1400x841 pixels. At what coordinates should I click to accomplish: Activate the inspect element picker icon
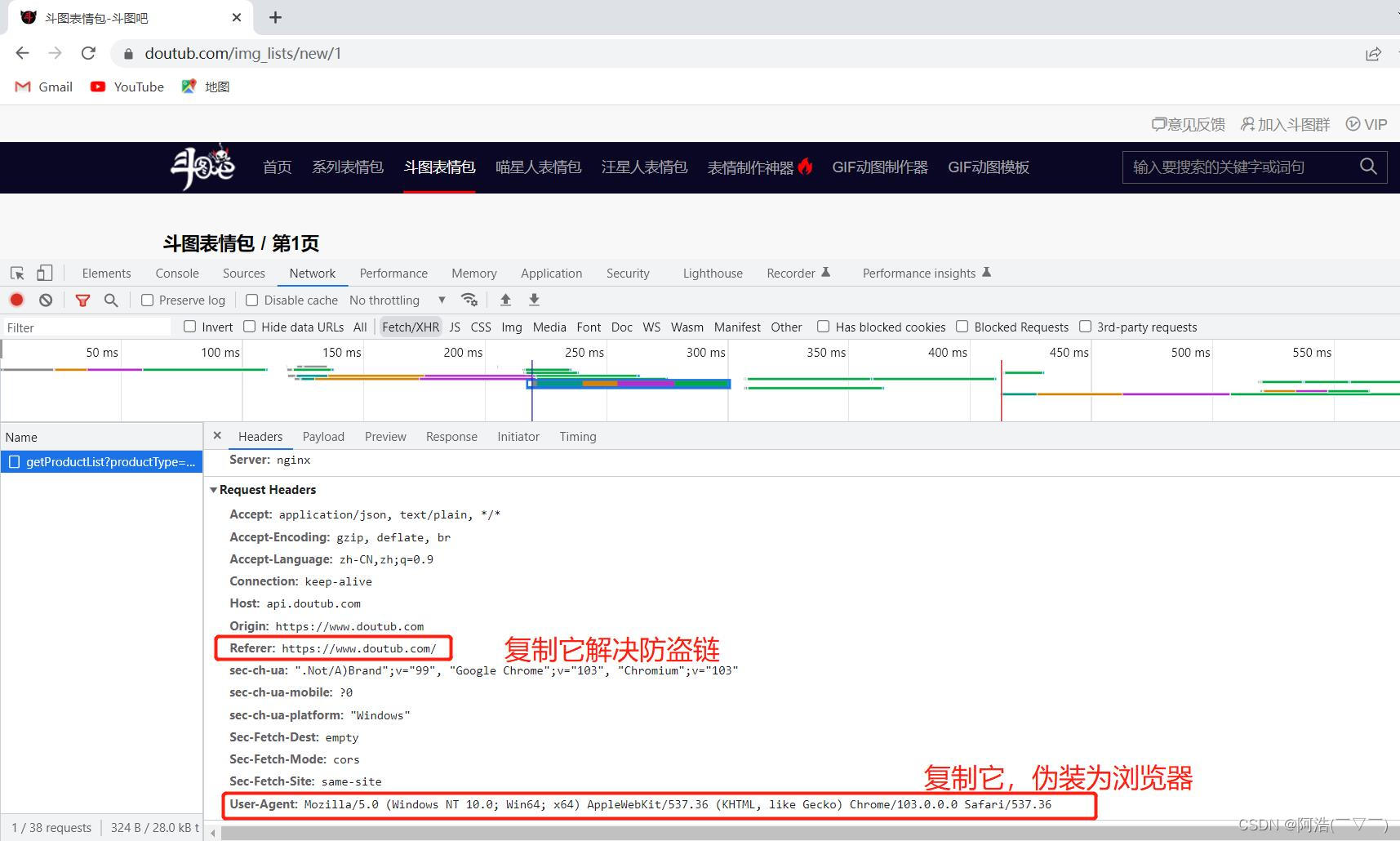17,273
